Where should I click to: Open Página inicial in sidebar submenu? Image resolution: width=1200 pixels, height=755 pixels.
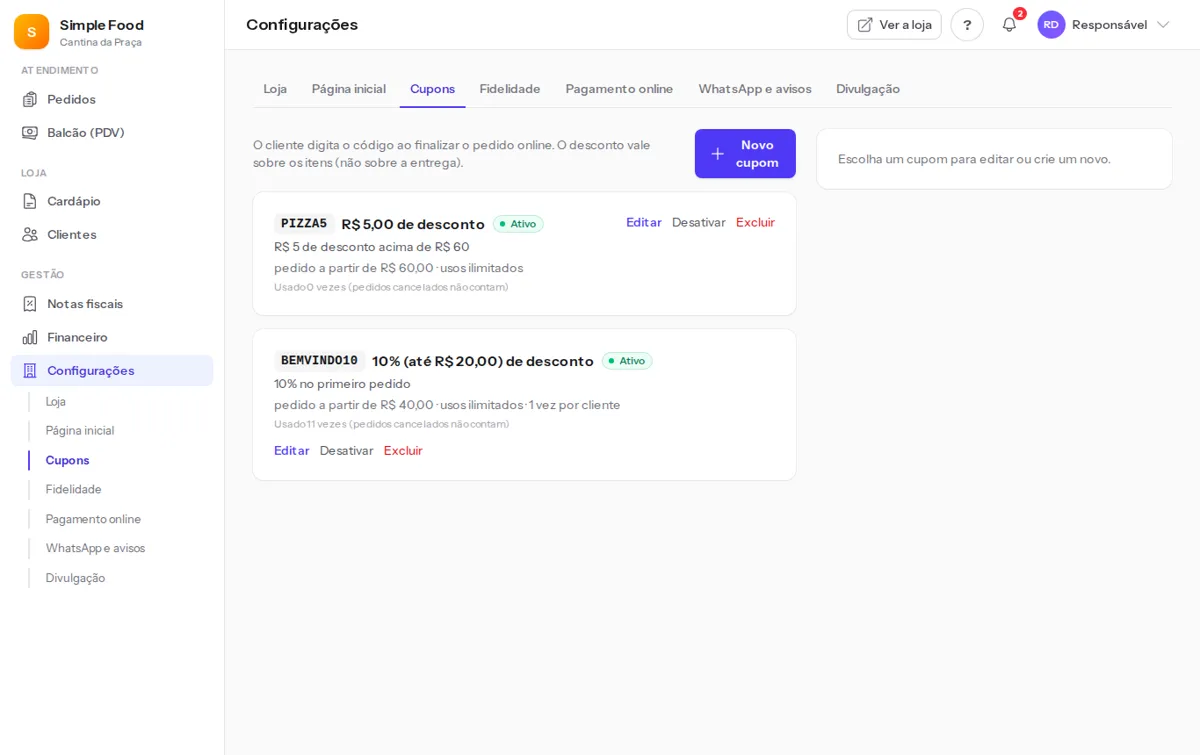80,430
